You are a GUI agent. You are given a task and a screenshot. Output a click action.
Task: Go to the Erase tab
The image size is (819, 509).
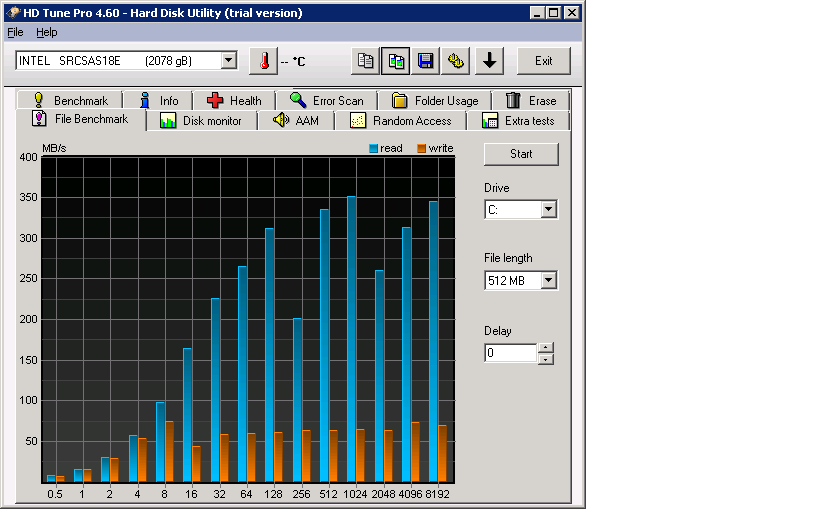[x=531, y=100]
